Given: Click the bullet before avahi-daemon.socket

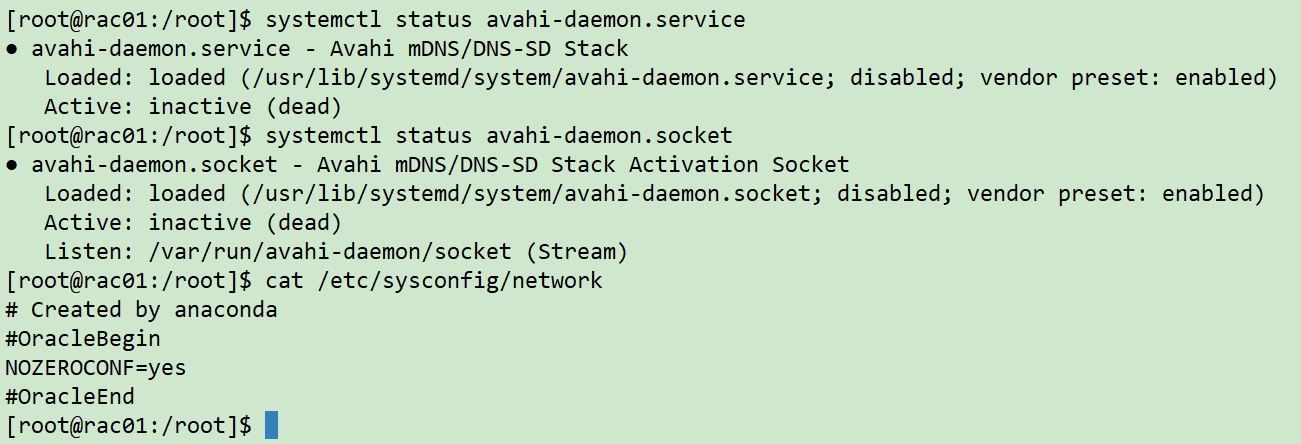Looking at the screenshot, I should coord(11,165).
